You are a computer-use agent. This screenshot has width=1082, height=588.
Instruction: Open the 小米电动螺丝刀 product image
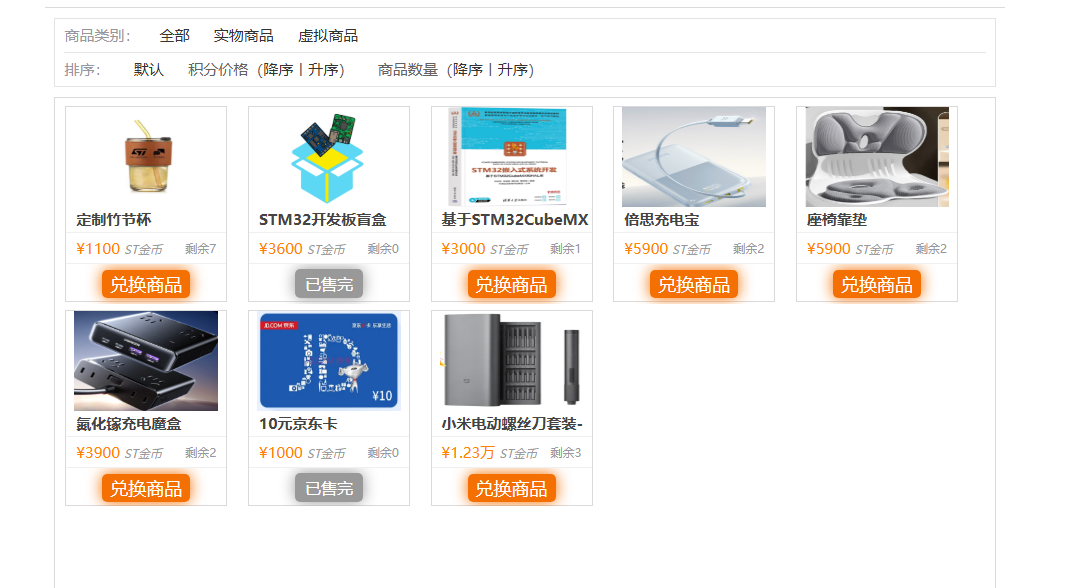(x=511, y=361)
